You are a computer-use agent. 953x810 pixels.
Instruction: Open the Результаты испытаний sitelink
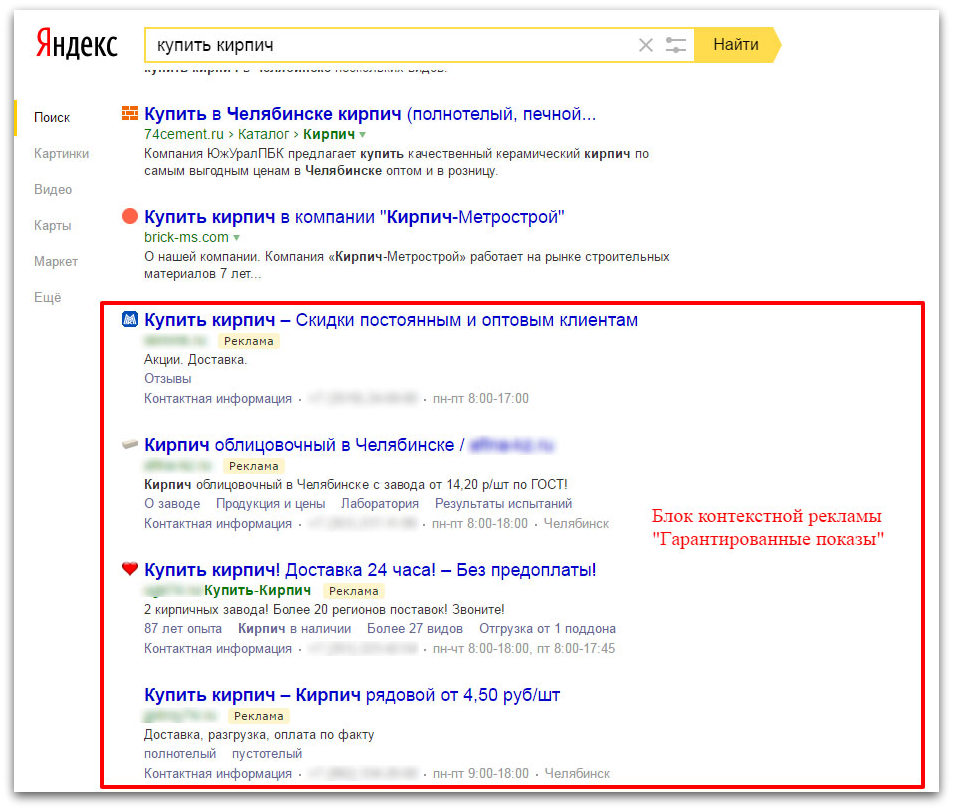pyautogui.click(x=503, y=504)
